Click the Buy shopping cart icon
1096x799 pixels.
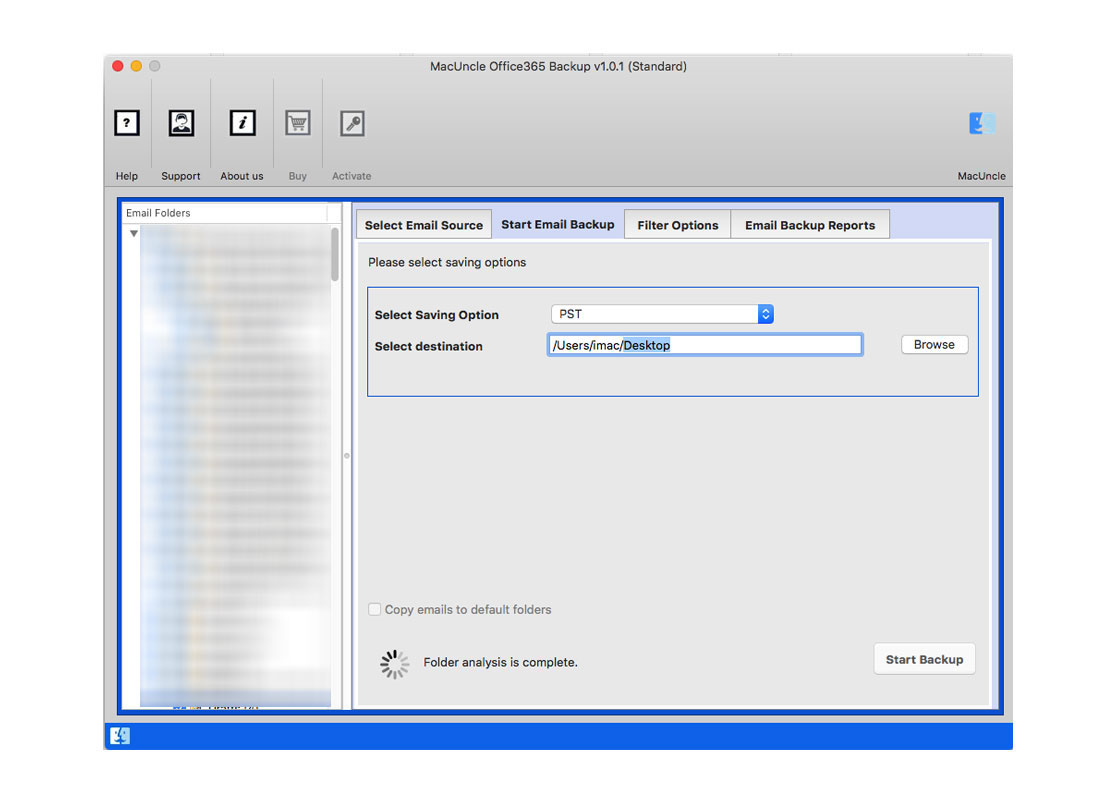(x=297, y=123)
